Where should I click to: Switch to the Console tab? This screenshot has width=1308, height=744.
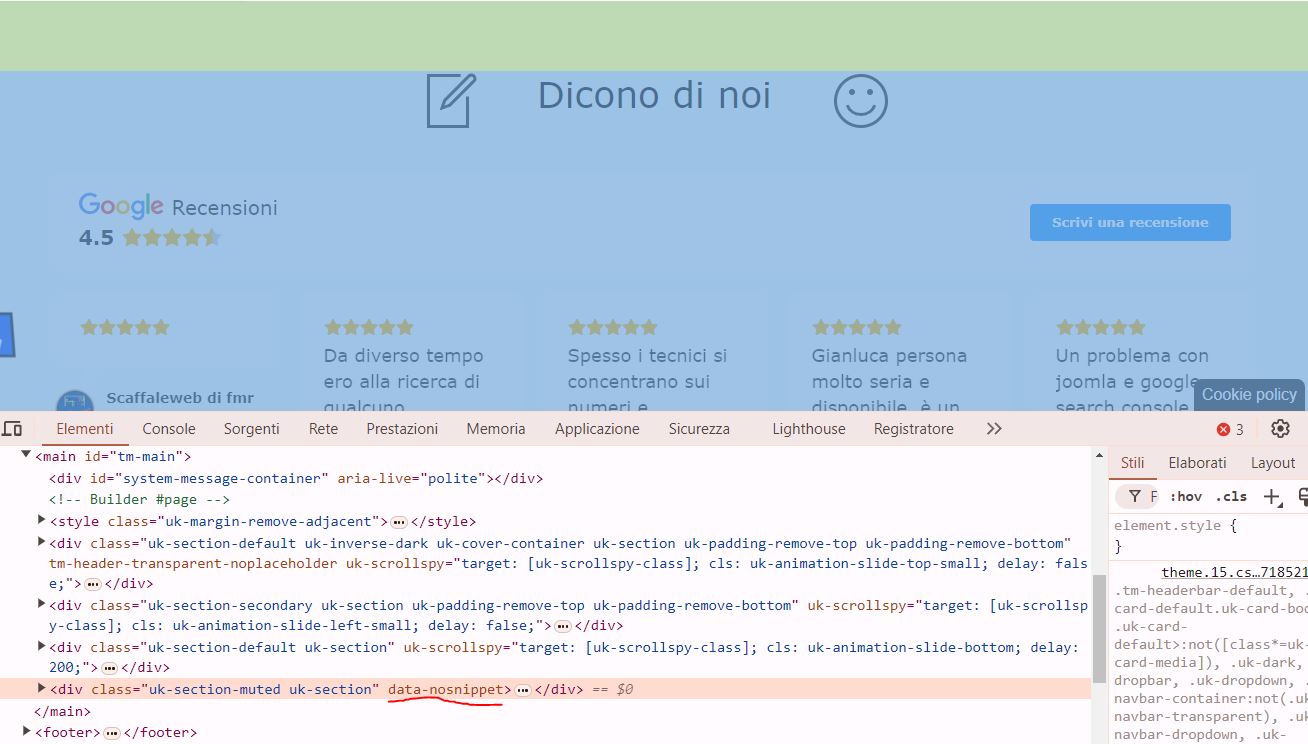168,428
